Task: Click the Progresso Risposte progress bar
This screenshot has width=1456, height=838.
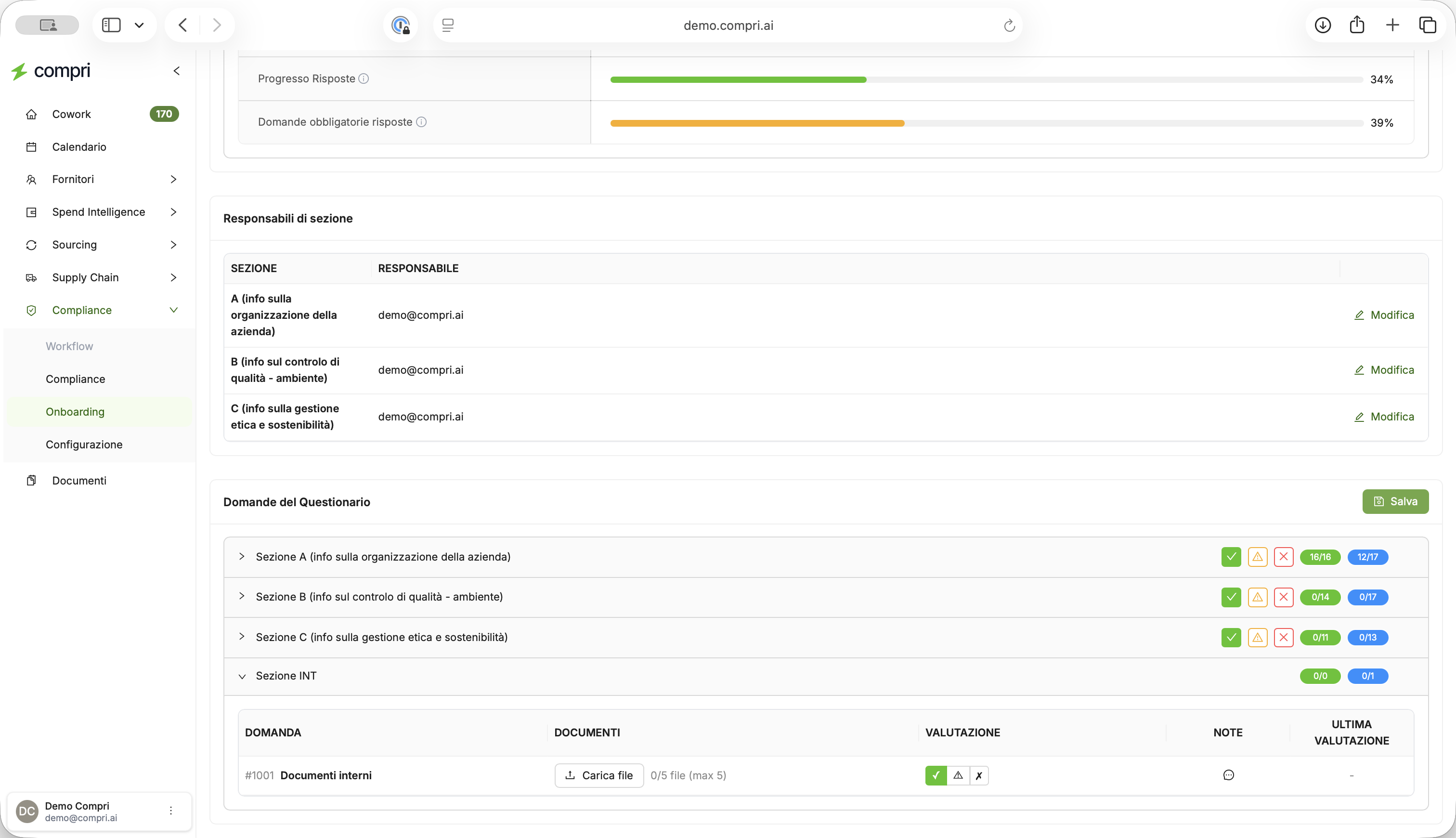Action: [986, 79]
